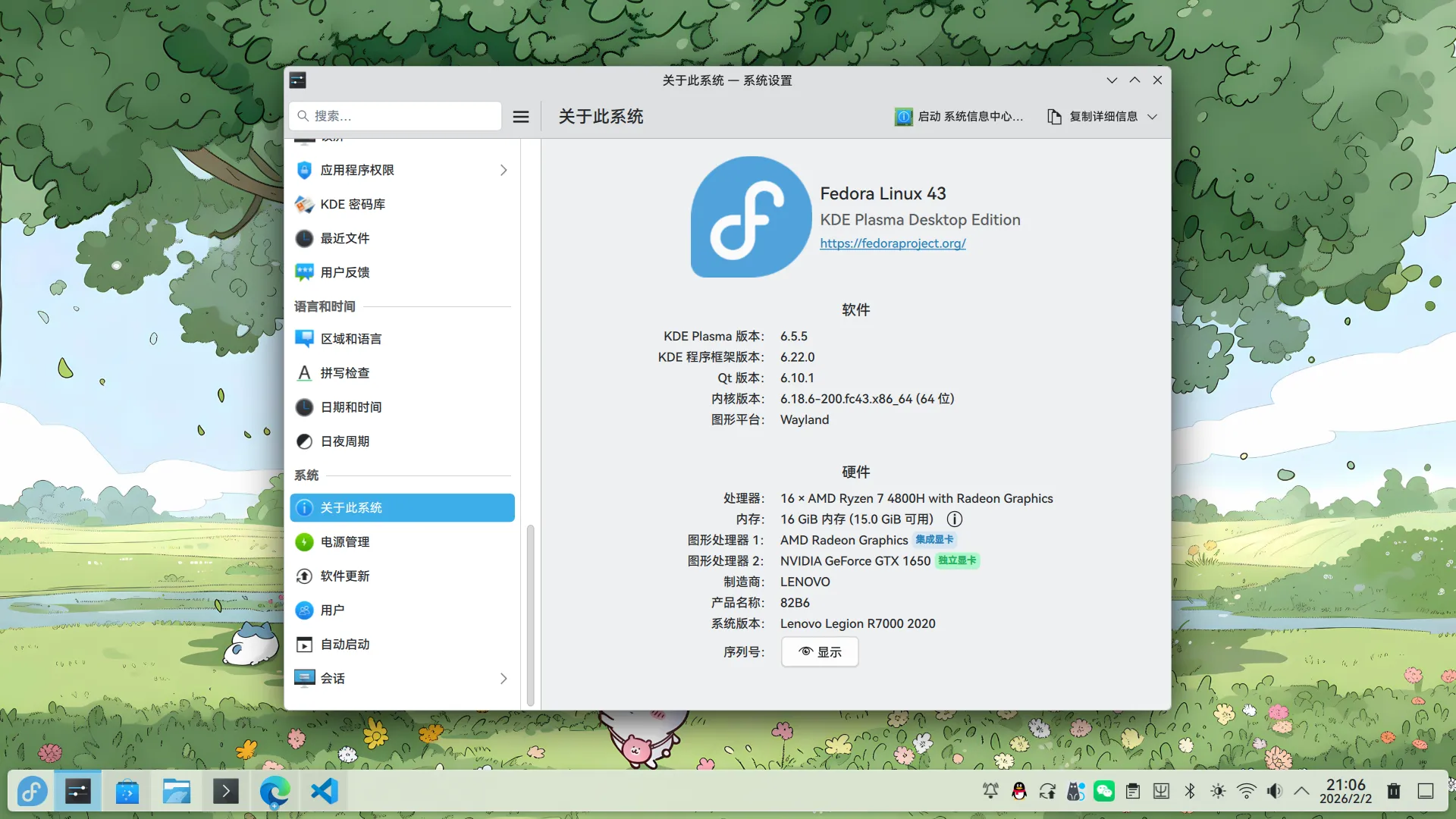Viewport: 1456px width, 819px height.
Task: Open 自动启动 settings
Action: point(344,644)
